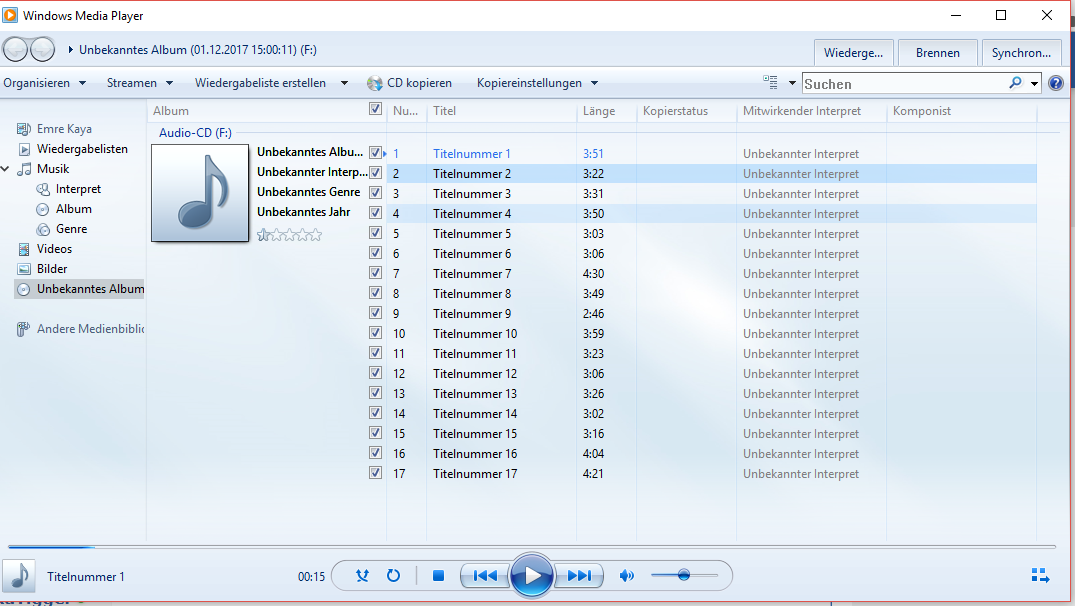Click CD kopieren button

tap(409, 83)
